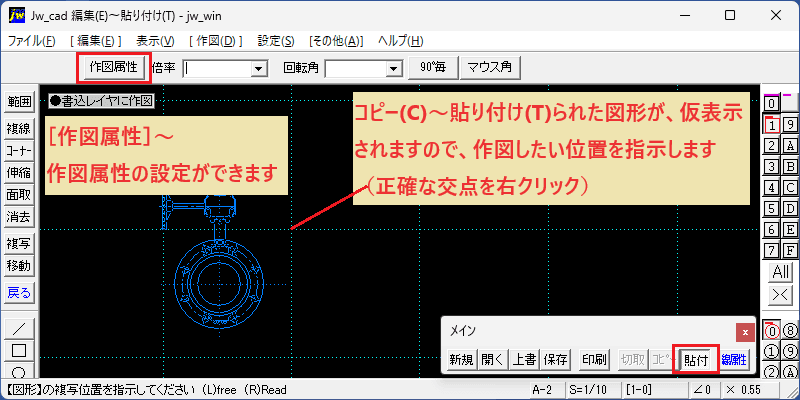800x400 pixels.
Task: Select the line drawing tool
Action: 19,328
